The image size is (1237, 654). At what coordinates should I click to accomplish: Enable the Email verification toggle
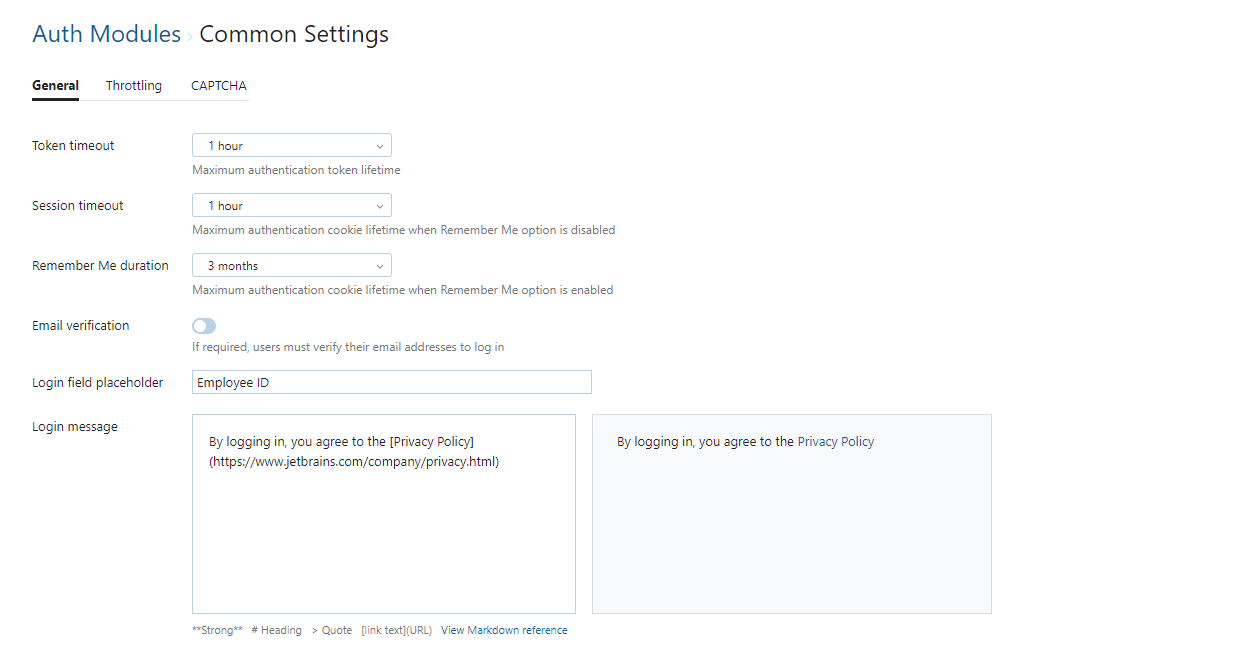pos(204,326)
